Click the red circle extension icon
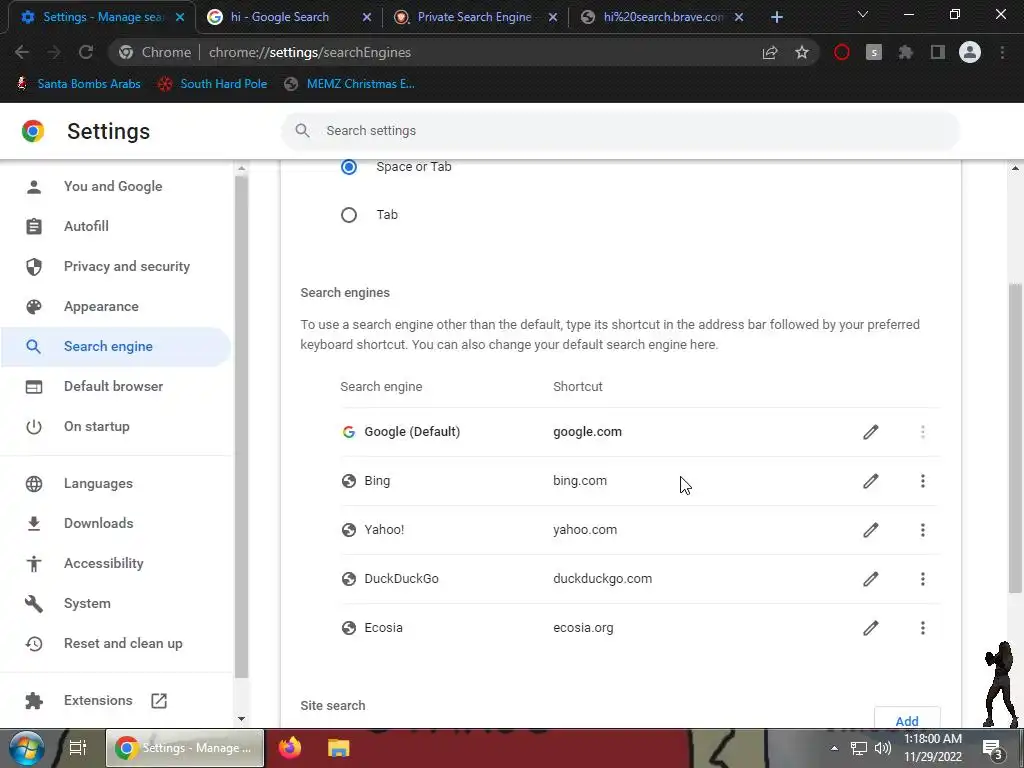The image size is (1024, 768). click(842, 52)
